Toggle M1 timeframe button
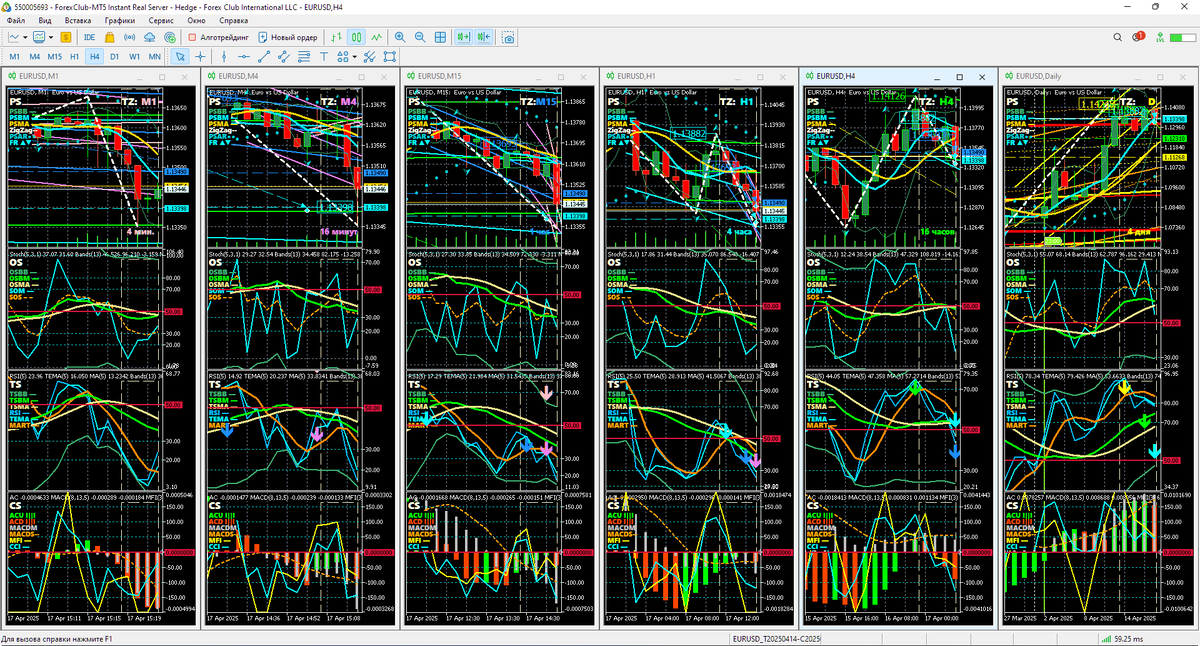Screen dimensions: 1200x646 pyautogui.click(x=14, y=57)
